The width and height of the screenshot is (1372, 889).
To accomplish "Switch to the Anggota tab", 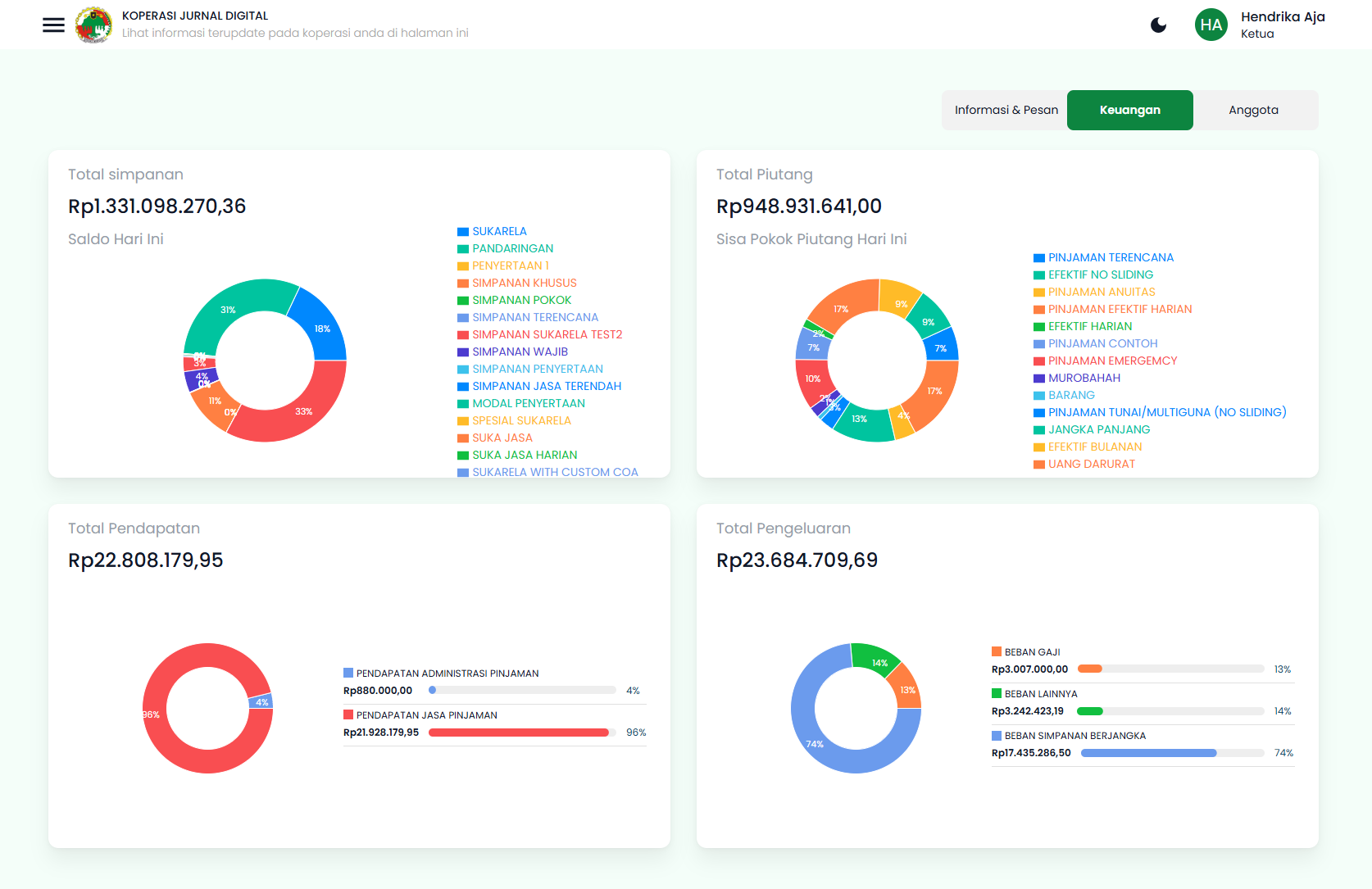I will point(1254,109).
